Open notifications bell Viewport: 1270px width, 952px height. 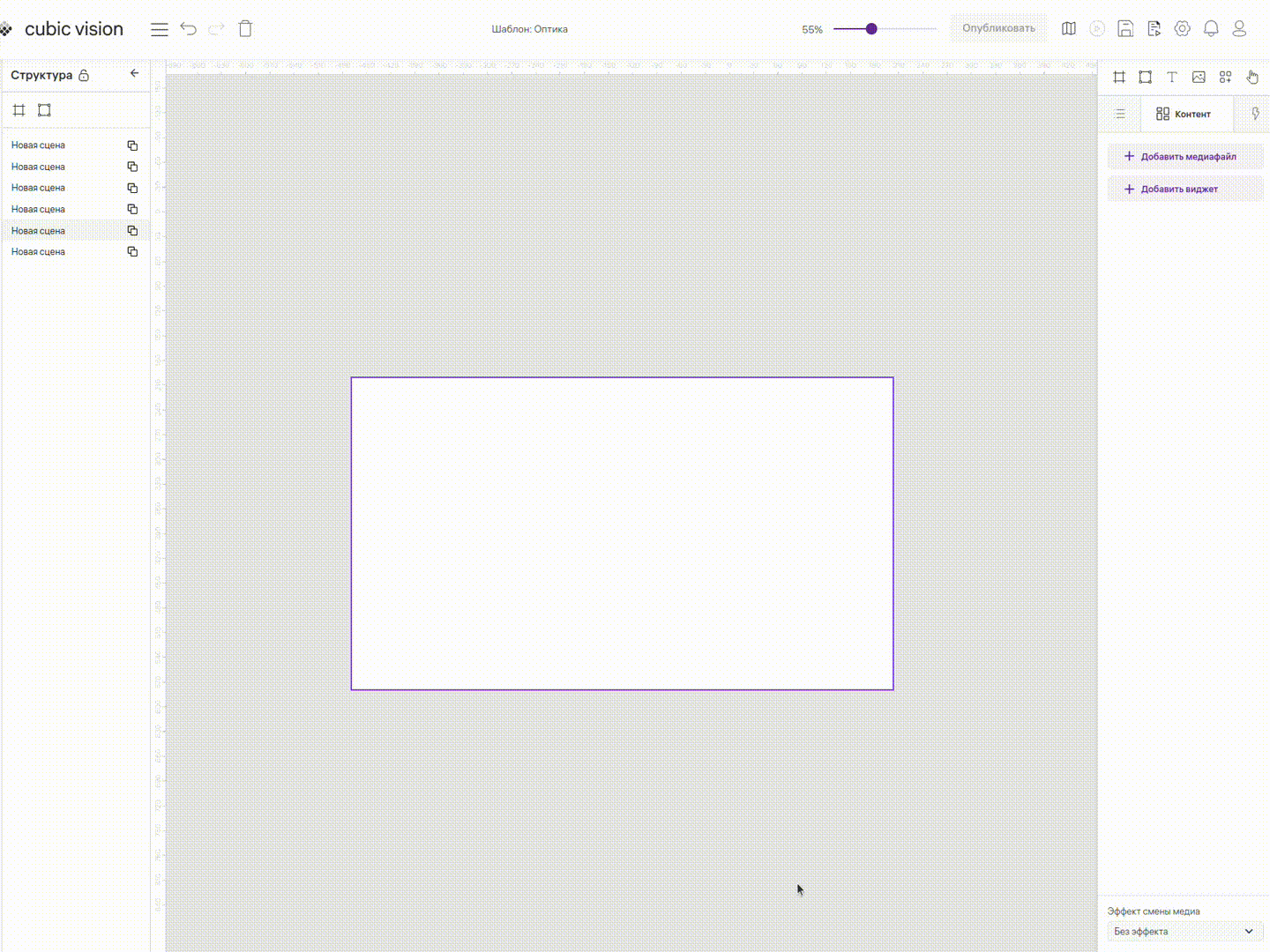(x=1211, y=29)
